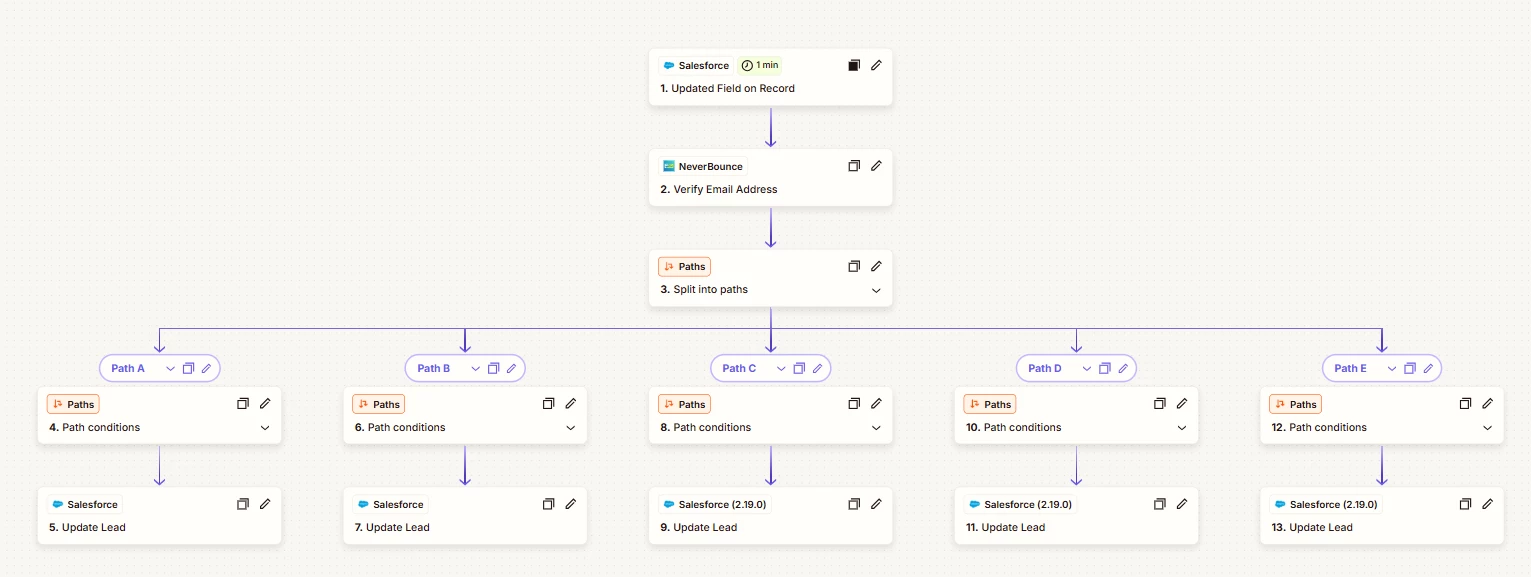This screenshot has width=1531, height=577.
Task: Click copy icon on step 9 Update Lead
Action: (854, 504)
